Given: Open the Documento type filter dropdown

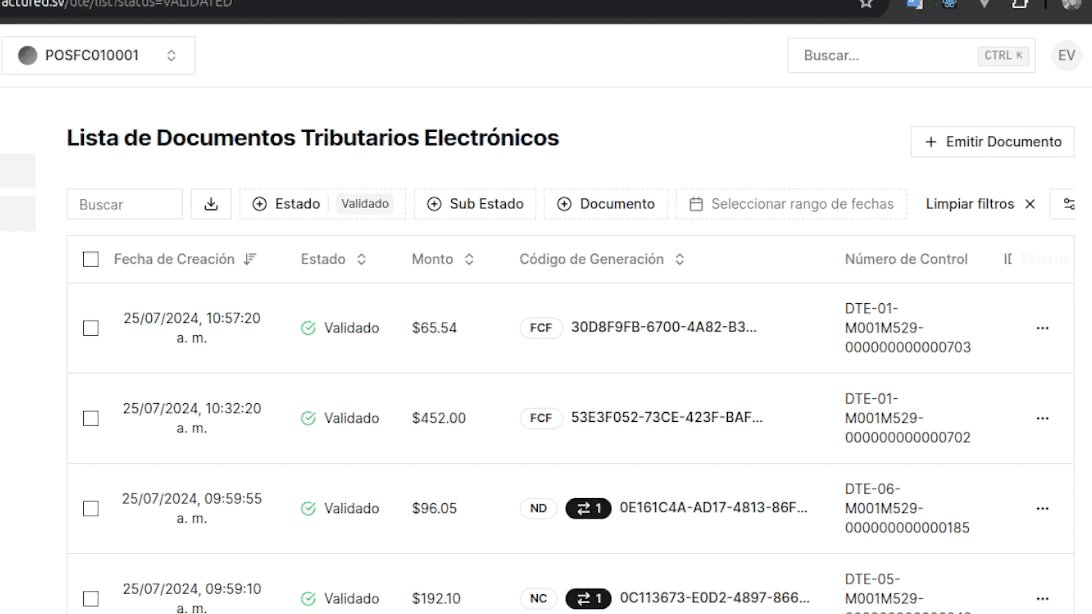Looking at the screenshot, I should pos(606,204).
